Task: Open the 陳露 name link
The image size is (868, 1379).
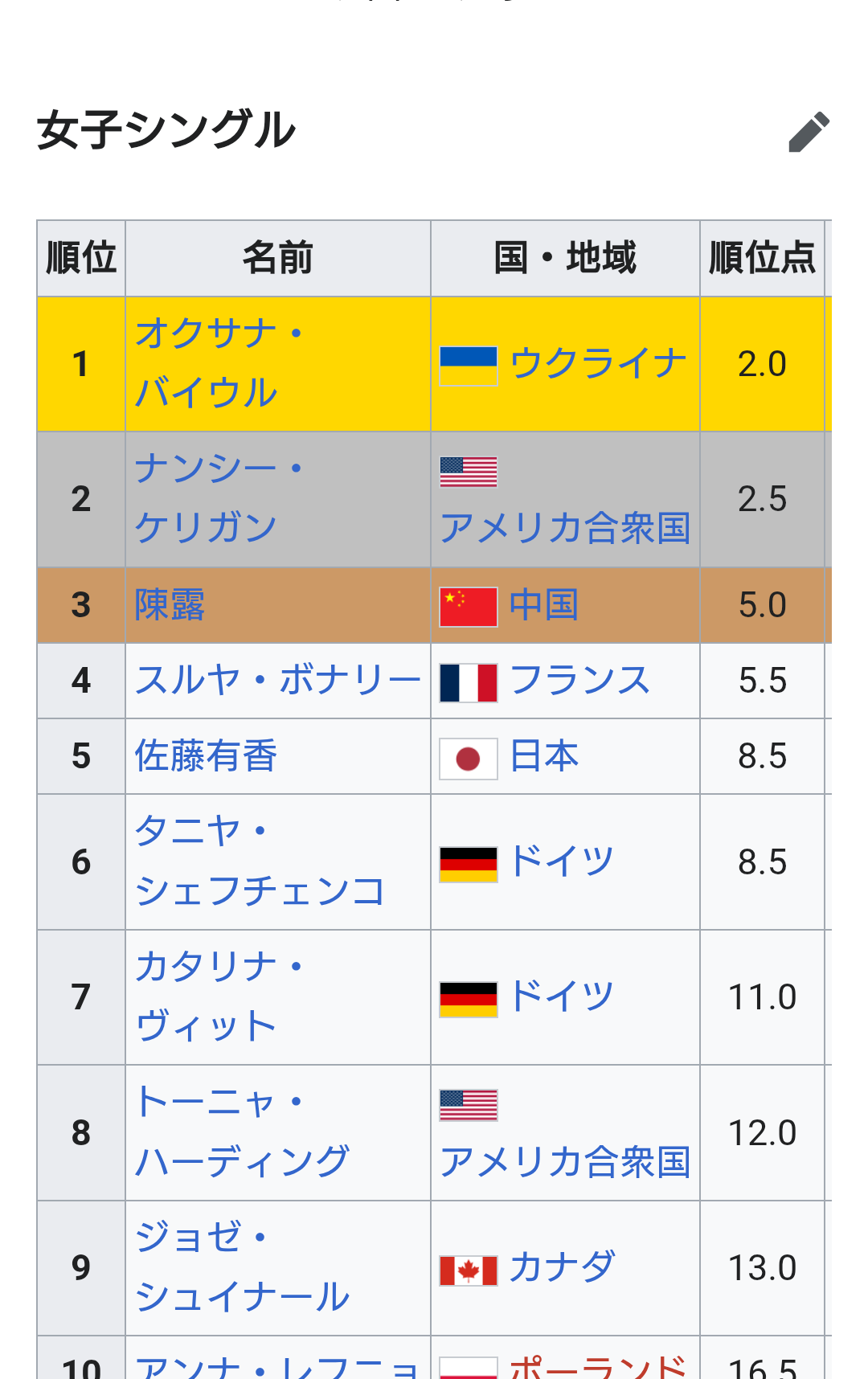Action: point(170,605)
